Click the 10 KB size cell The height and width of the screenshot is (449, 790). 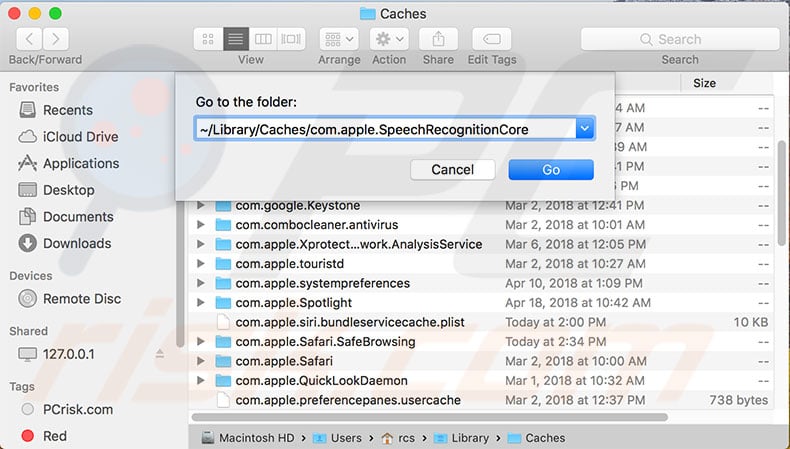751,322
